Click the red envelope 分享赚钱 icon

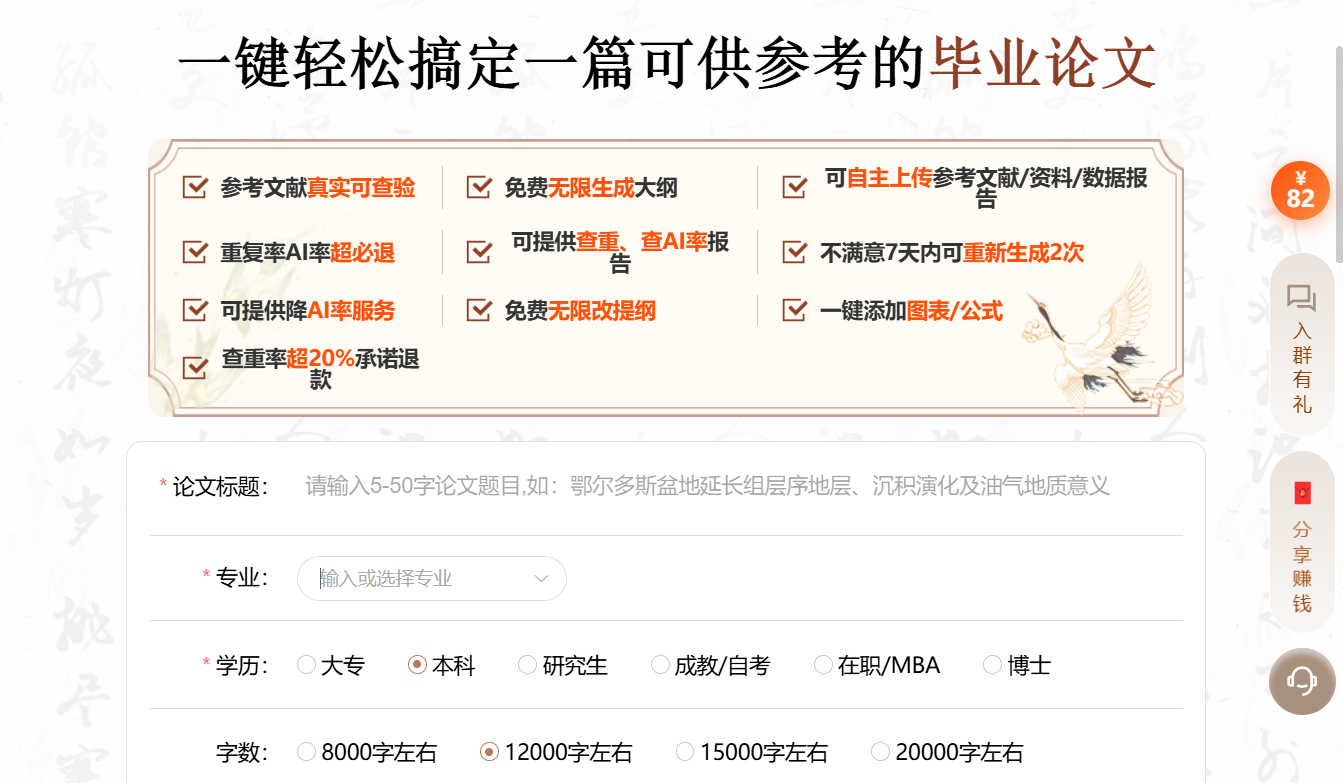(x=1302, y=492)
